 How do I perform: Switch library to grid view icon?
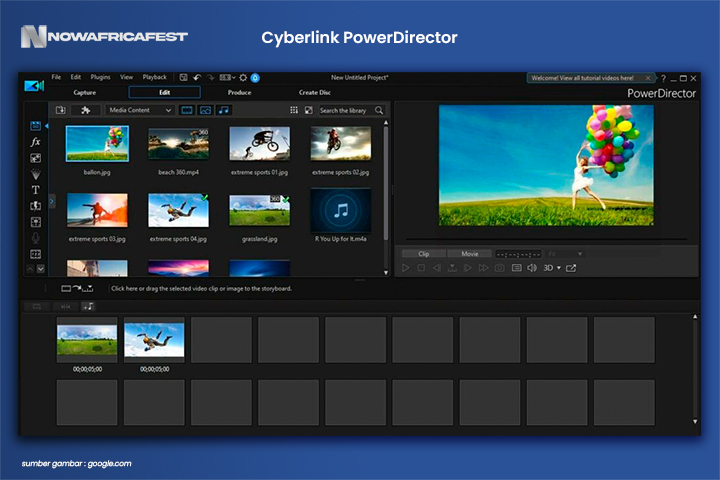point(294,110)
